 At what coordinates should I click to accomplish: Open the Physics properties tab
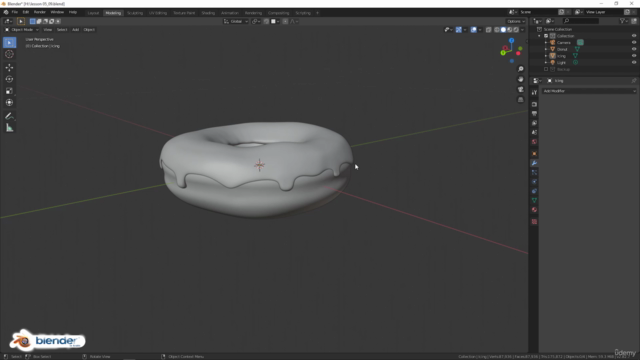point(534,182)
